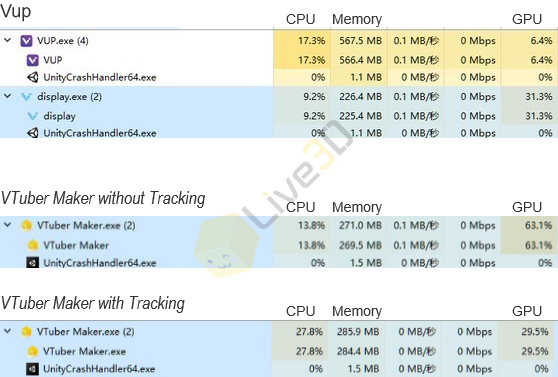Select the VTuber Maker 269.5 MB process row
Viewport: 558px width, 377px height.
pos(279,245)
